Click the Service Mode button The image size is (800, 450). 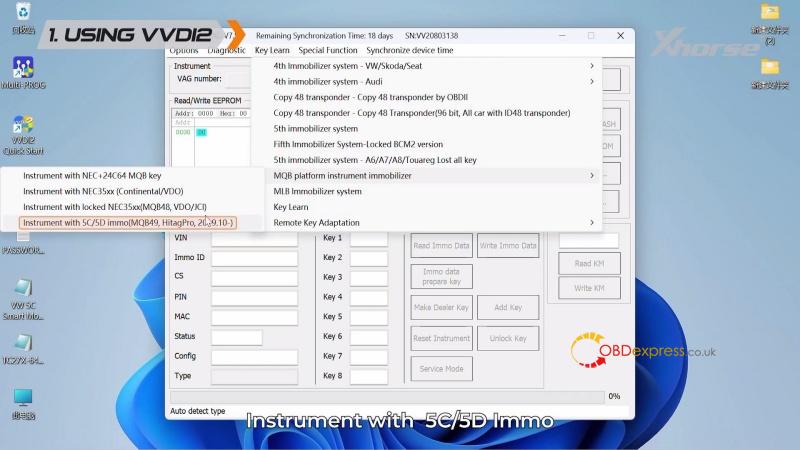[441, 369]
